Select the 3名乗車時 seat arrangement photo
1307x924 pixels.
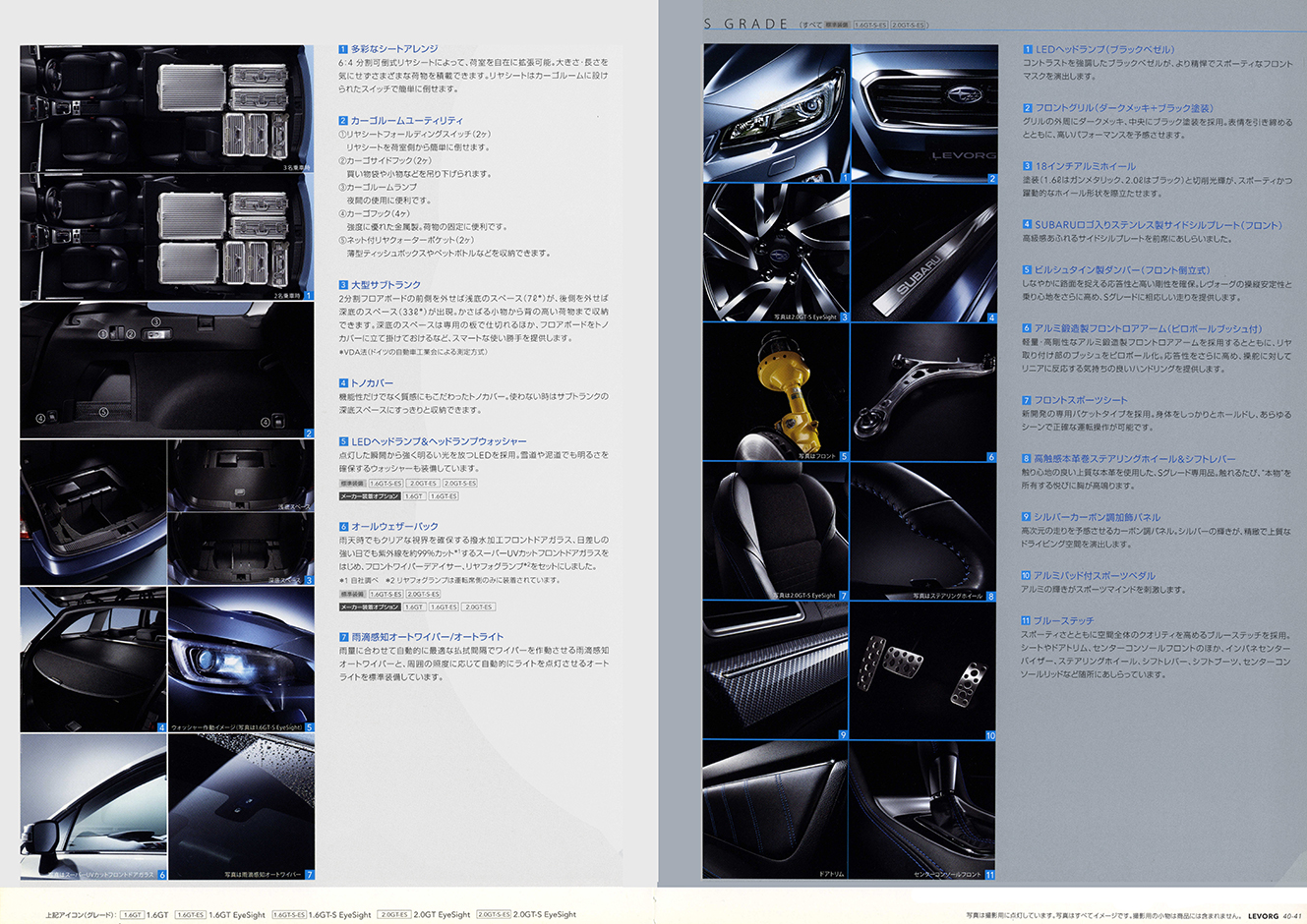[167, 109]
